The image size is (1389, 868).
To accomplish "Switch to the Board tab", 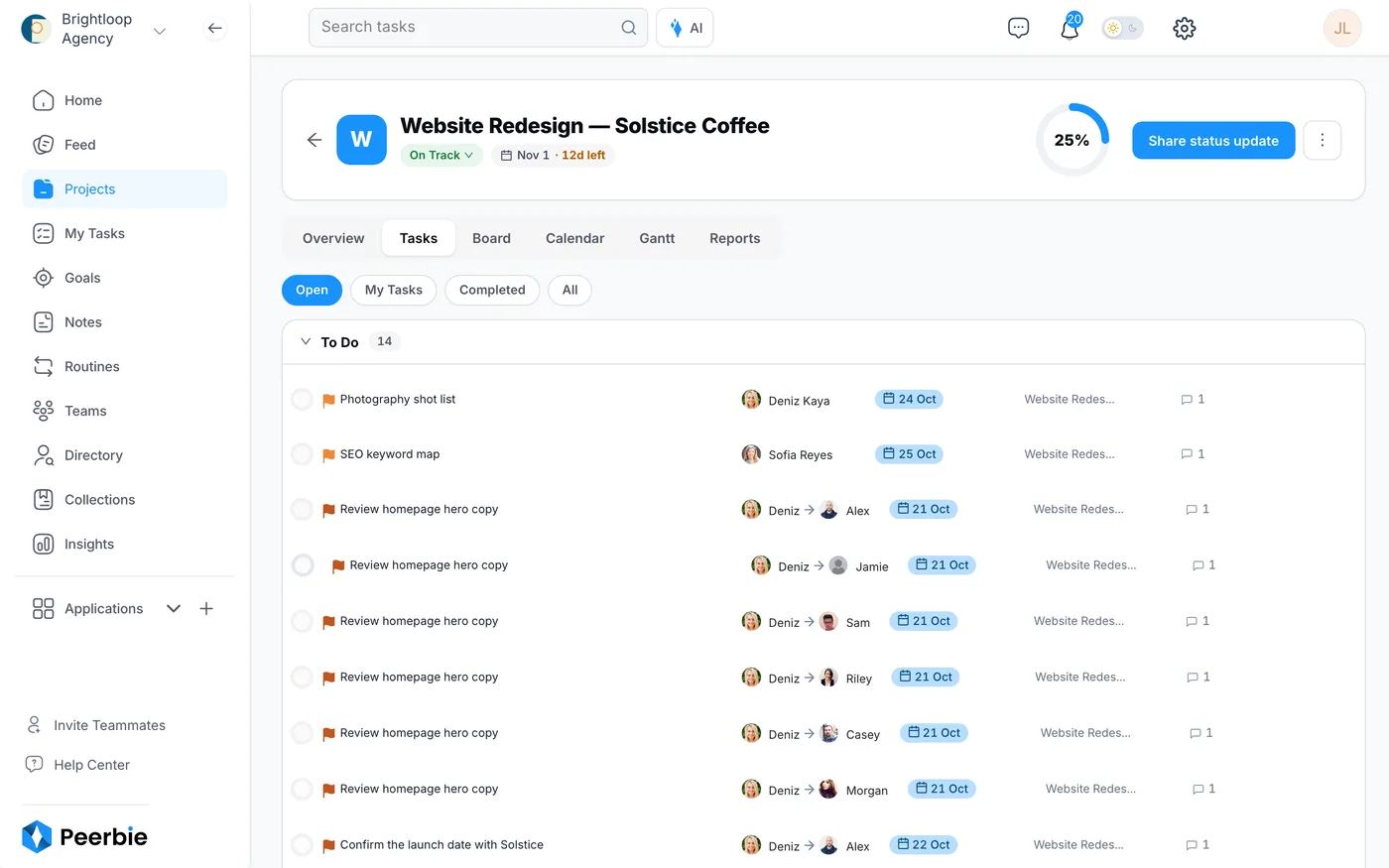I will 491,238.
